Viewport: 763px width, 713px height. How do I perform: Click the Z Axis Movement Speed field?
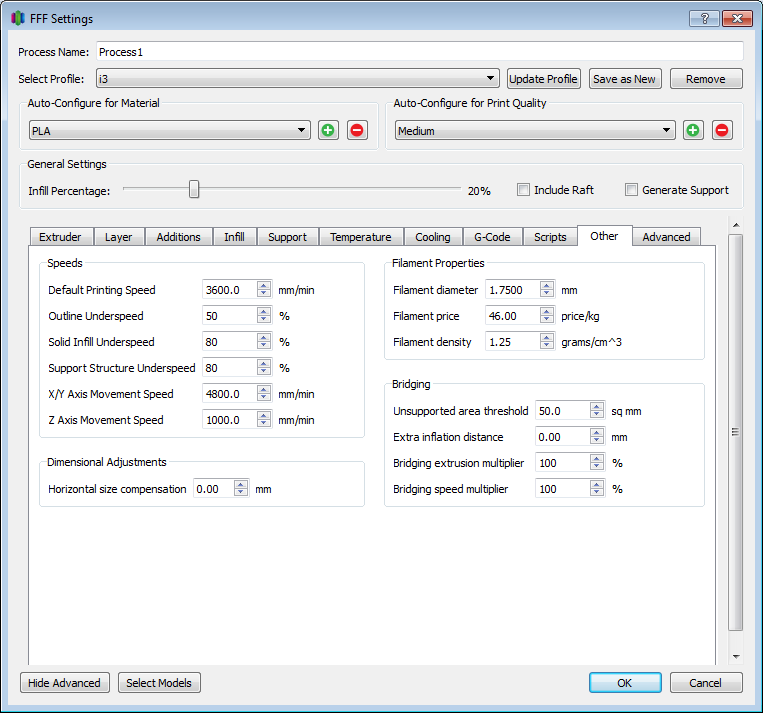pyautogui.click(x=230, y=420)
